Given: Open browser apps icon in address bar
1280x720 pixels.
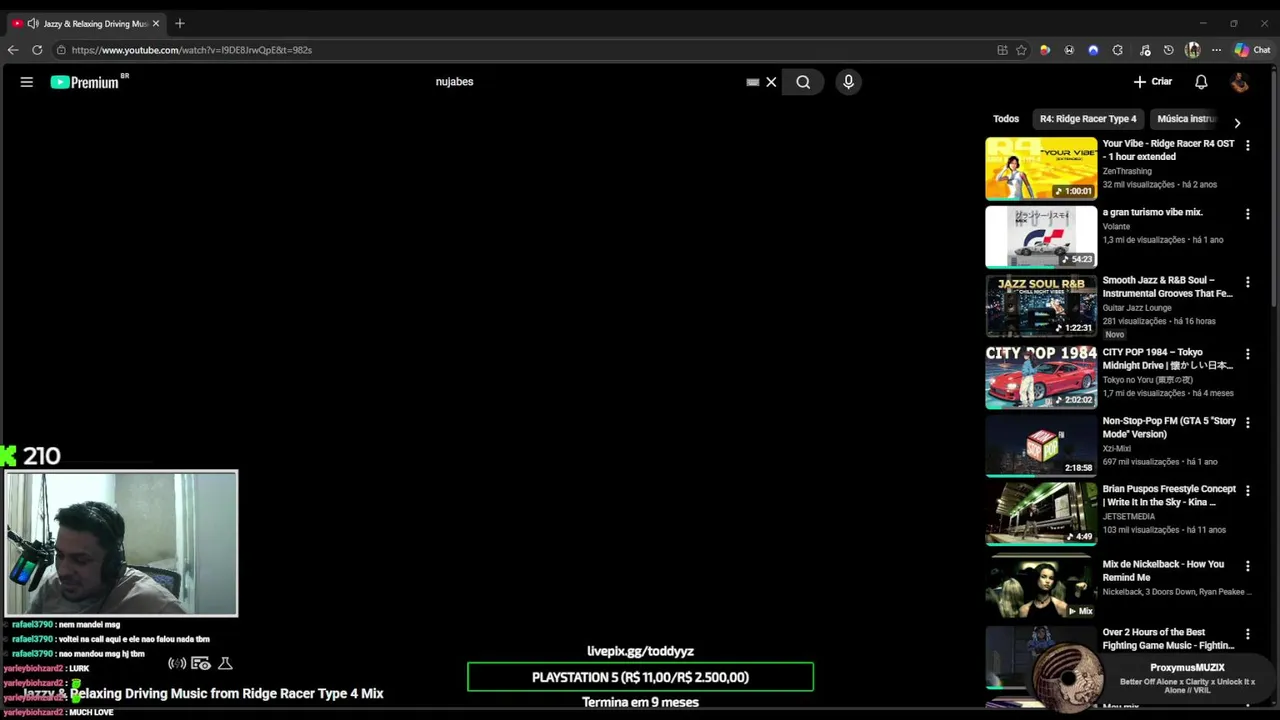Looking at the screenshot, I should pos(1002,50).
